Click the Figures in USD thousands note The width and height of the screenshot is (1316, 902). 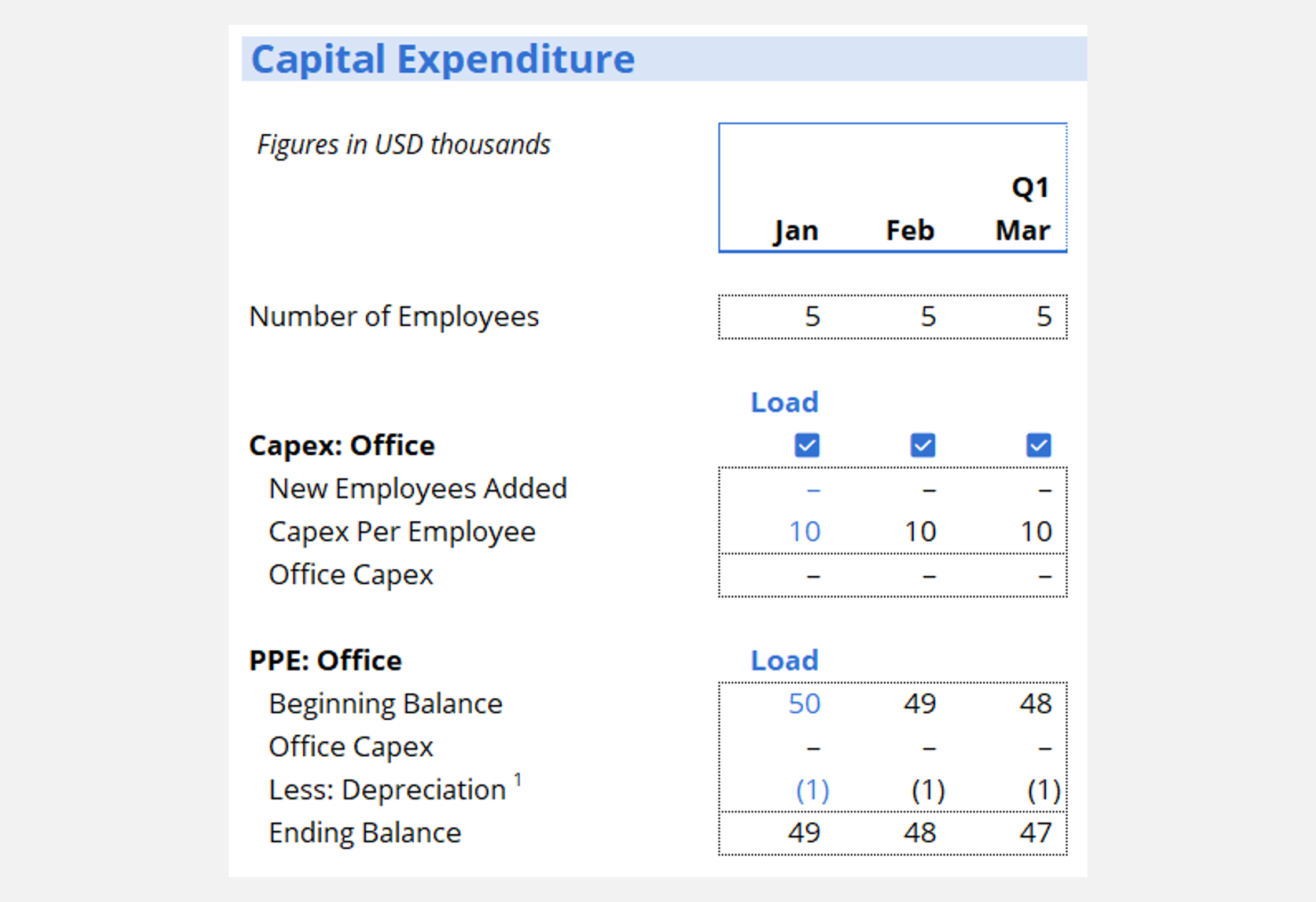click(x=403, y=145)
